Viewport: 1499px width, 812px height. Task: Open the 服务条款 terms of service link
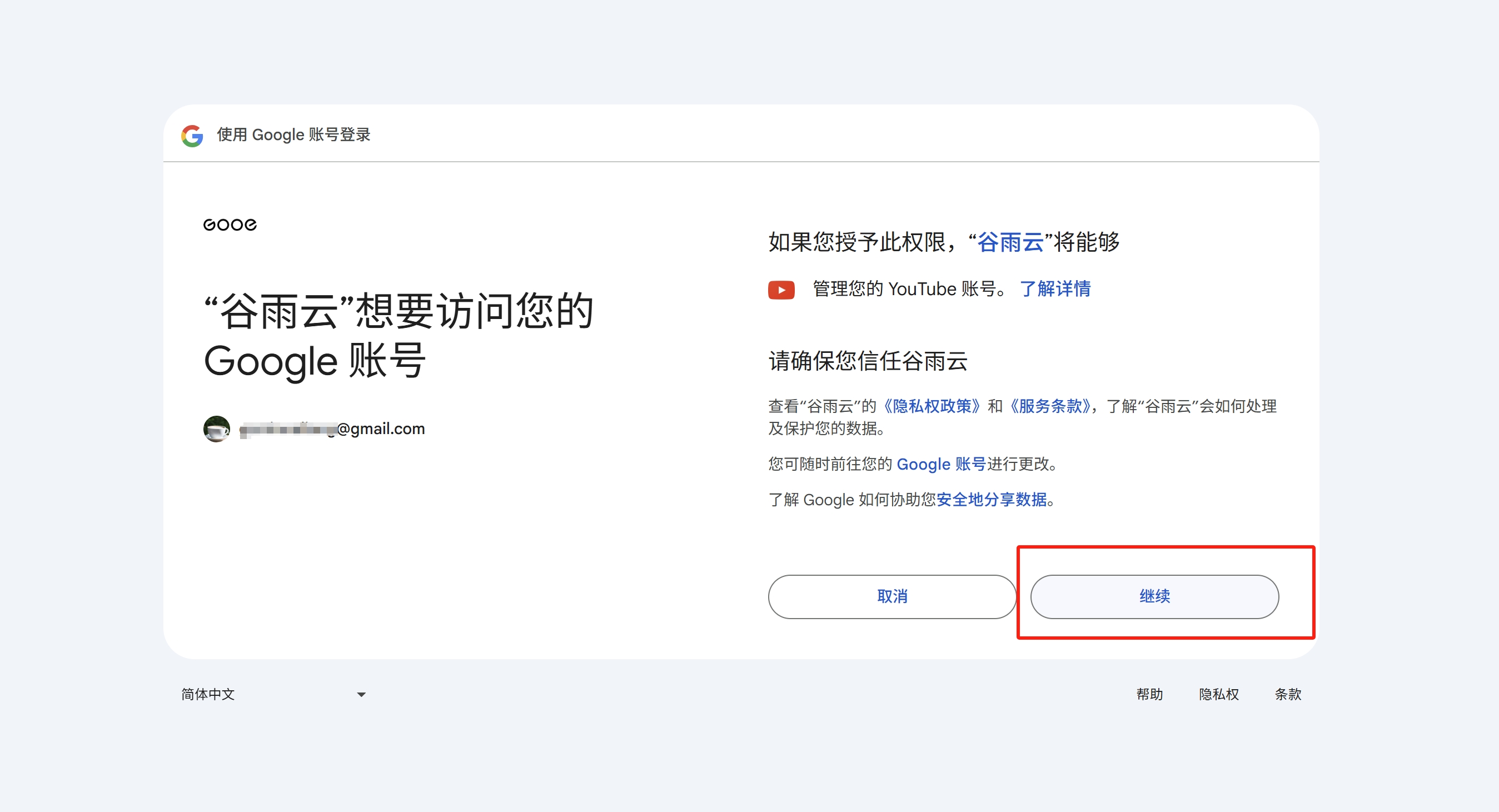click(x=1051, y=406)
